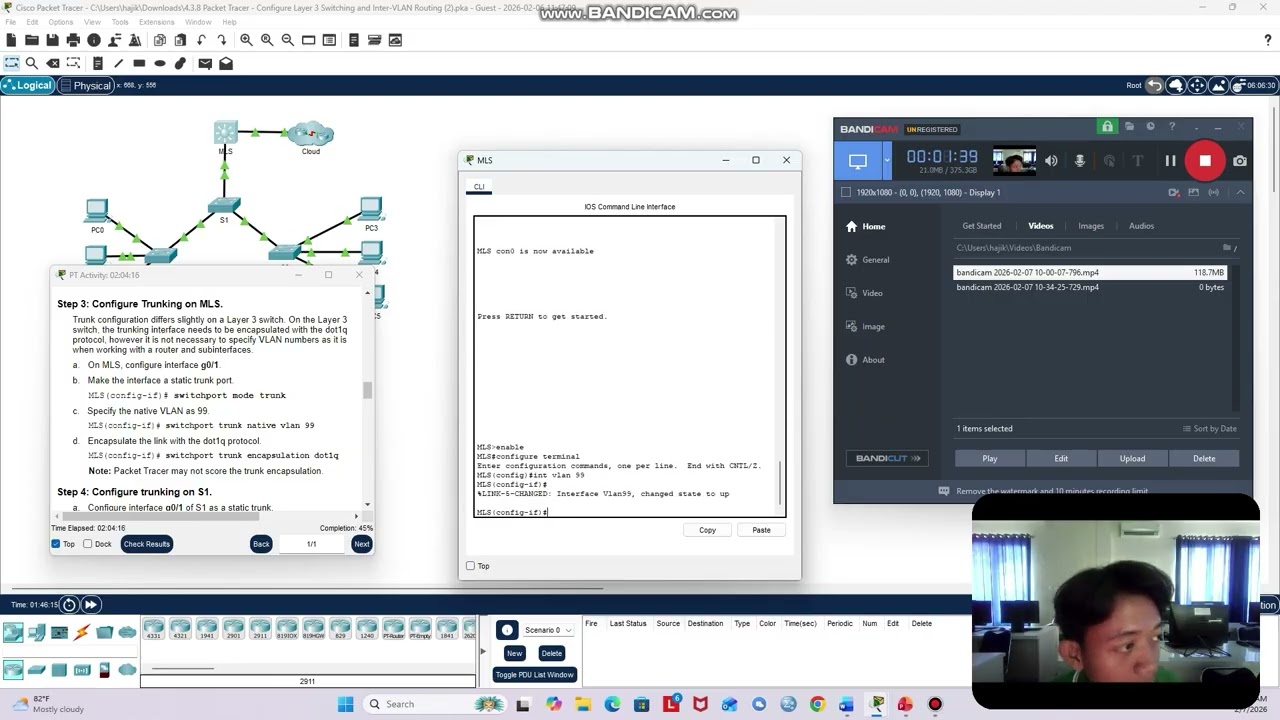The height and width of the screenshot is (720, 1280).
Task: Zoom in on the topology workspace
Action: click(x=246, y=40)
